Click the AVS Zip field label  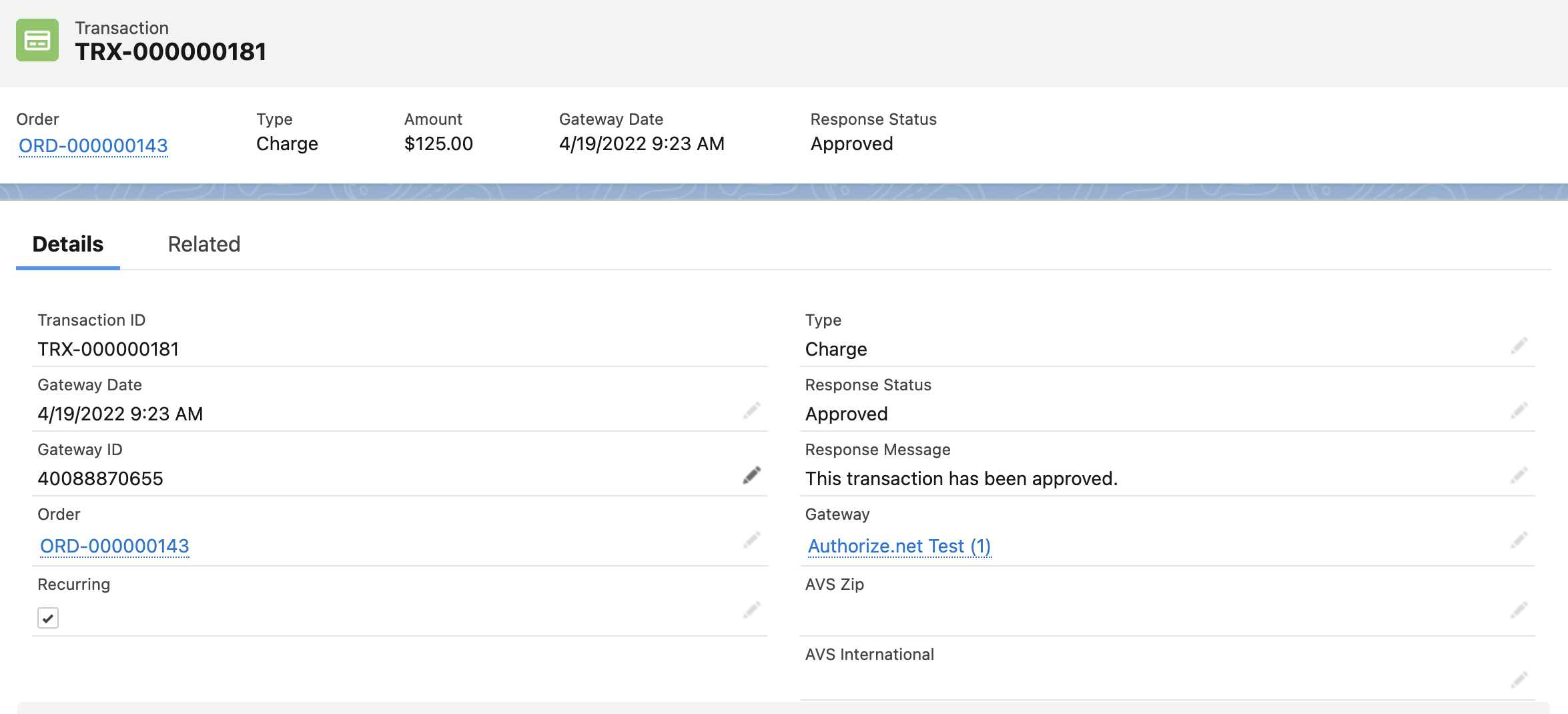pos(835,585)
